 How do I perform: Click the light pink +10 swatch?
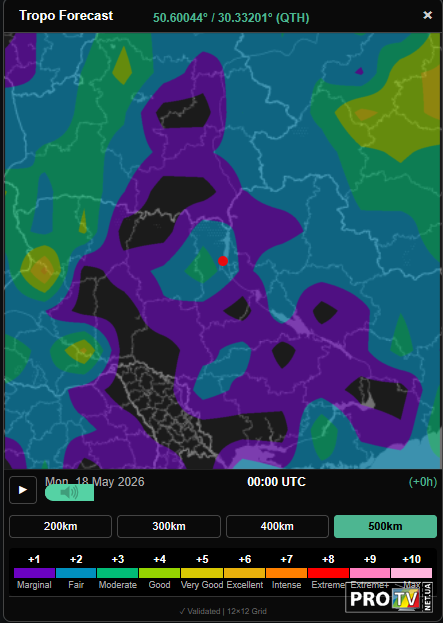(411, 573)
